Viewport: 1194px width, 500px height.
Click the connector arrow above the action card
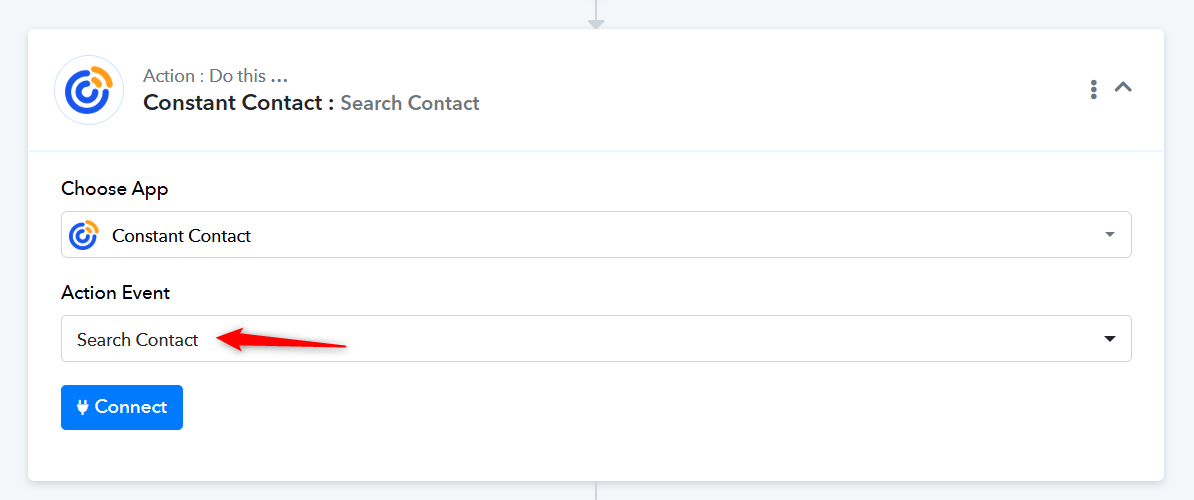click(596, 15)
